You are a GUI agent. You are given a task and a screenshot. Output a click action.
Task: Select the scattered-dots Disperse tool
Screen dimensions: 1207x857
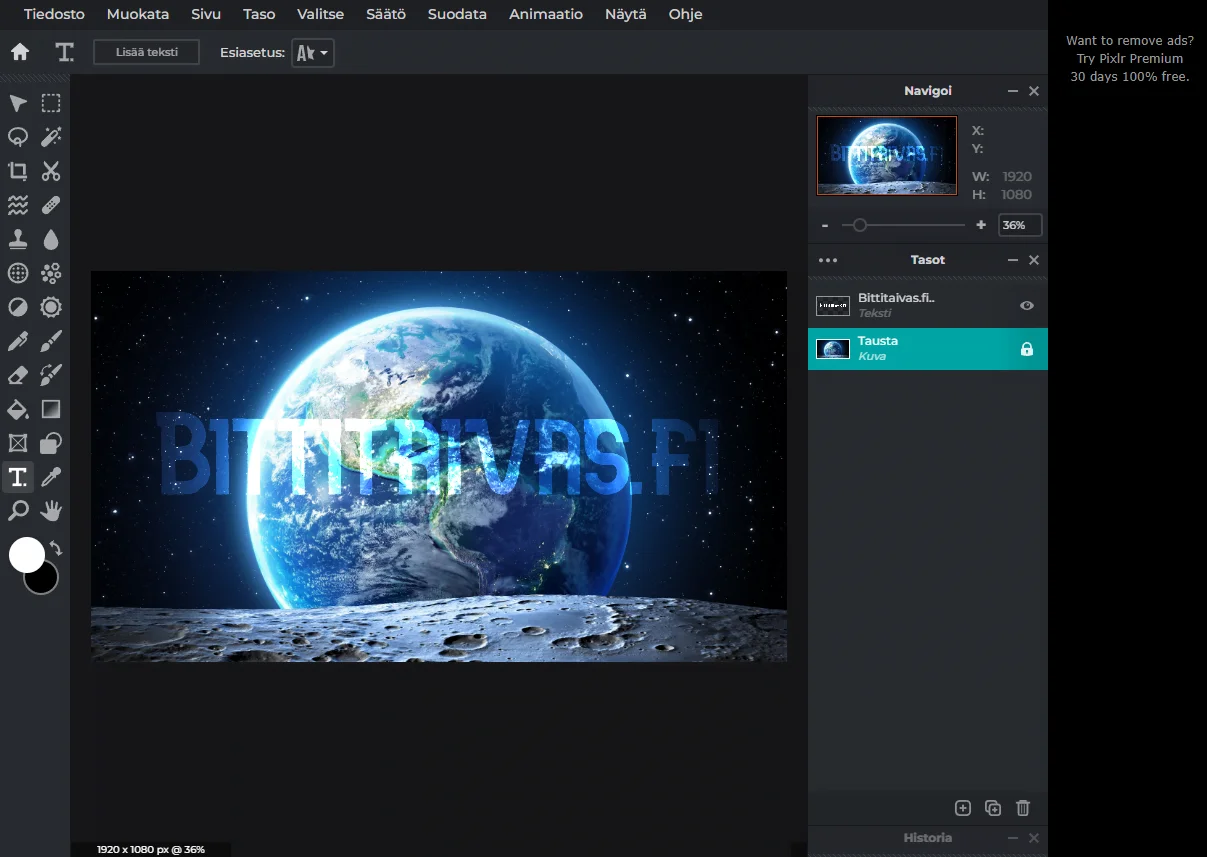(51, 273)
